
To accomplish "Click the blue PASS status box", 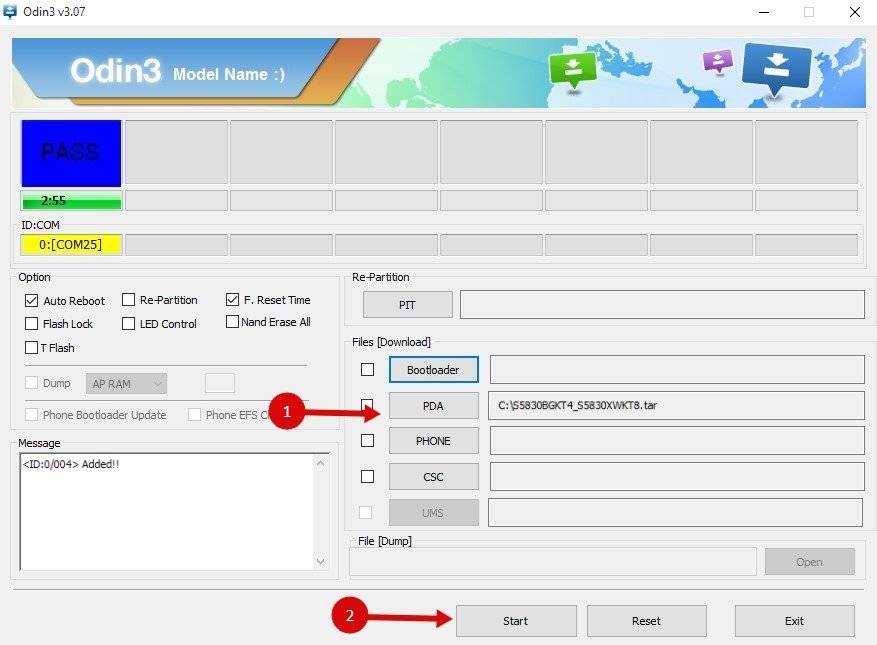I will 71,153.
